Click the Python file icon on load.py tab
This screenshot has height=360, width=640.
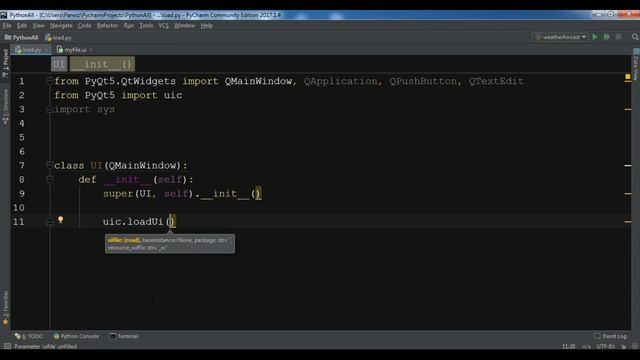[x=18, y=50]
